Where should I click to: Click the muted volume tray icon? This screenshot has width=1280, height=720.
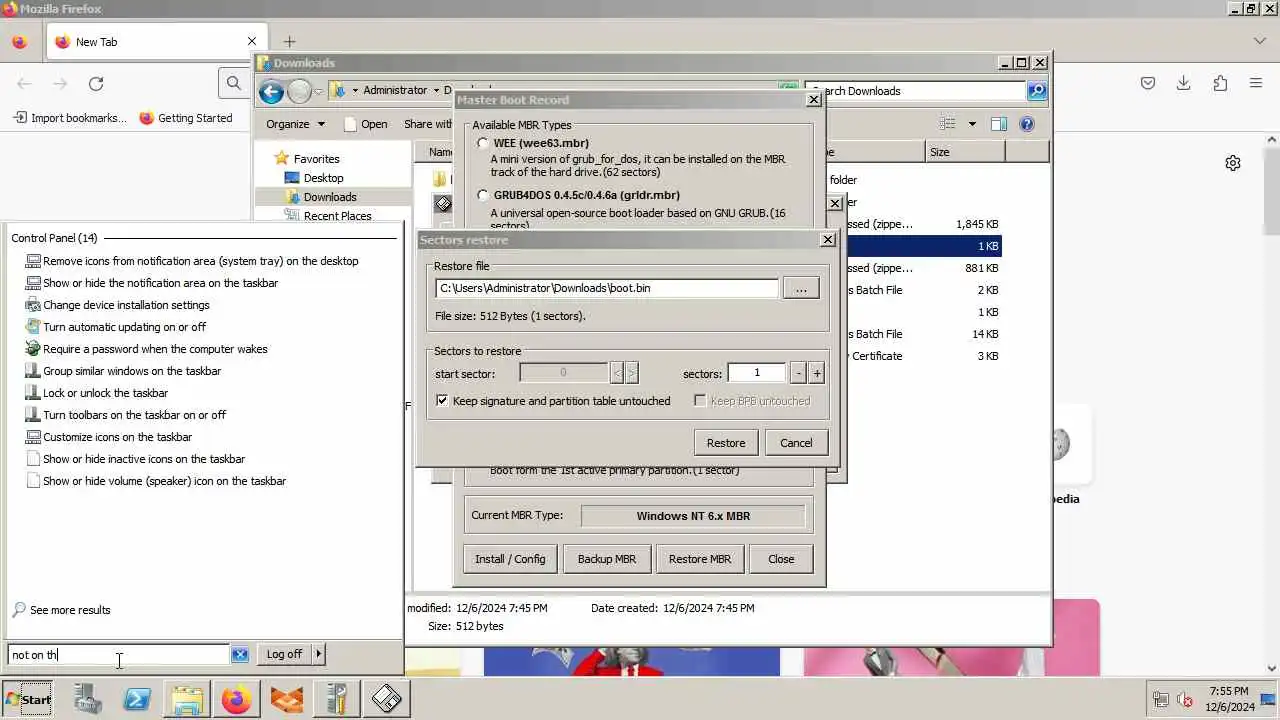click(x=1185, y=700)
